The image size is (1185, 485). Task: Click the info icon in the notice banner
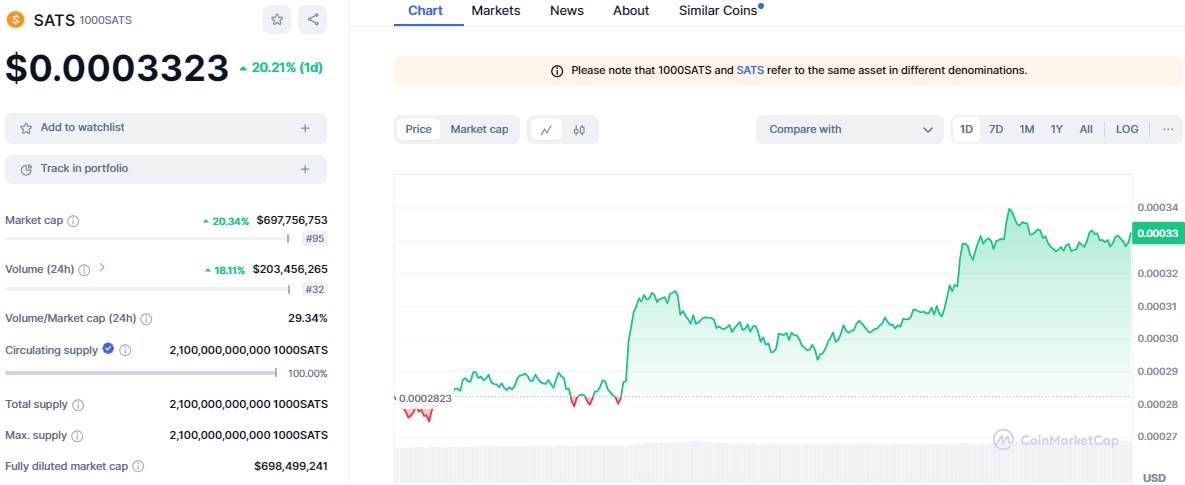point(557,71)
